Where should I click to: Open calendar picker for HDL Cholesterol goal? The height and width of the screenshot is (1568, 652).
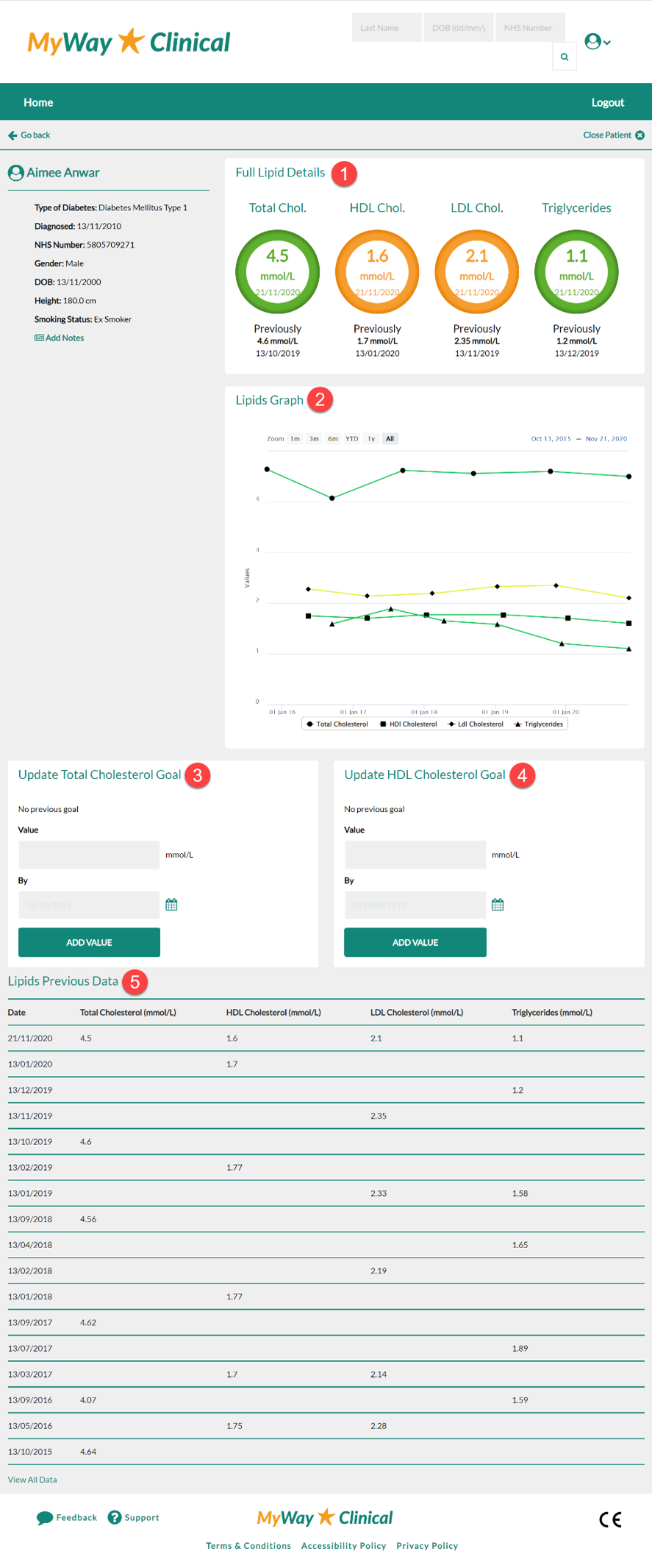click(x=498, y=905)
